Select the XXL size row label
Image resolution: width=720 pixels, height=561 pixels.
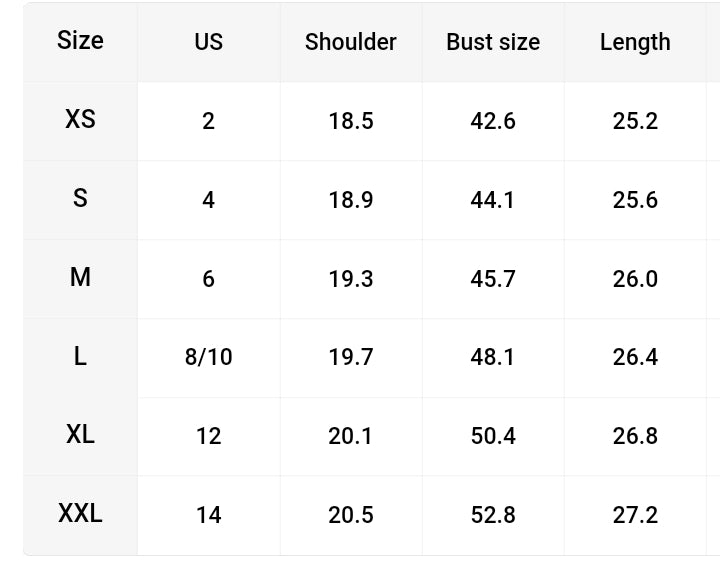point(80,513)
